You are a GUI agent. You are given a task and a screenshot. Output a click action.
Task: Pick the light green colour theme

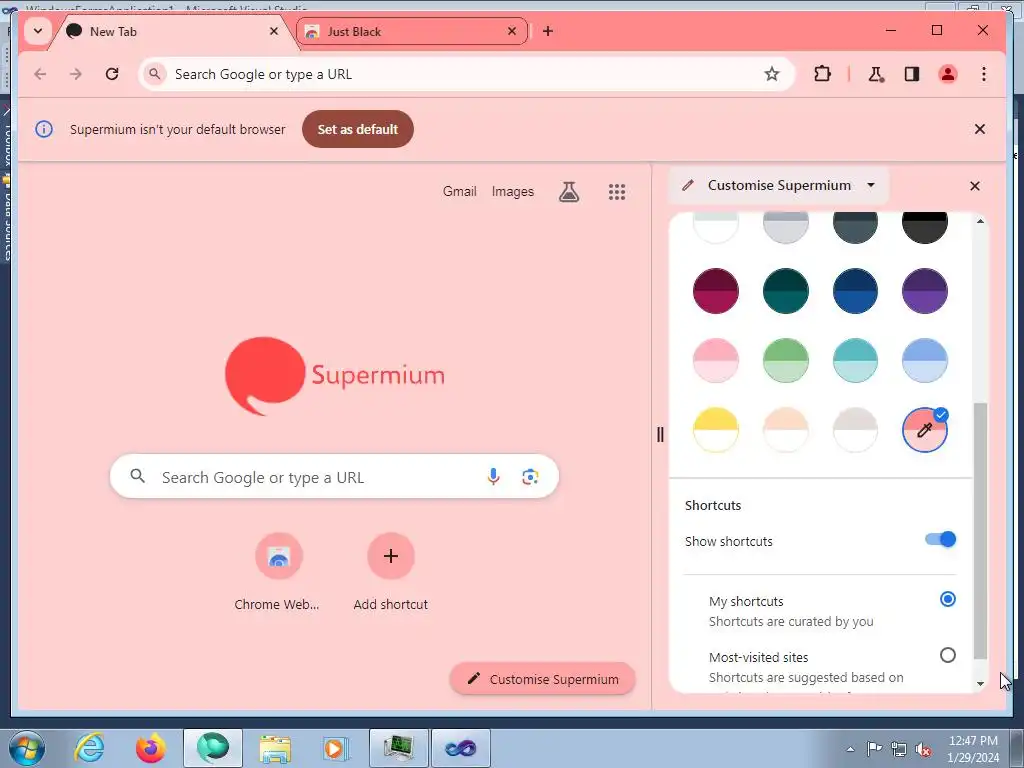coord(786,360)
